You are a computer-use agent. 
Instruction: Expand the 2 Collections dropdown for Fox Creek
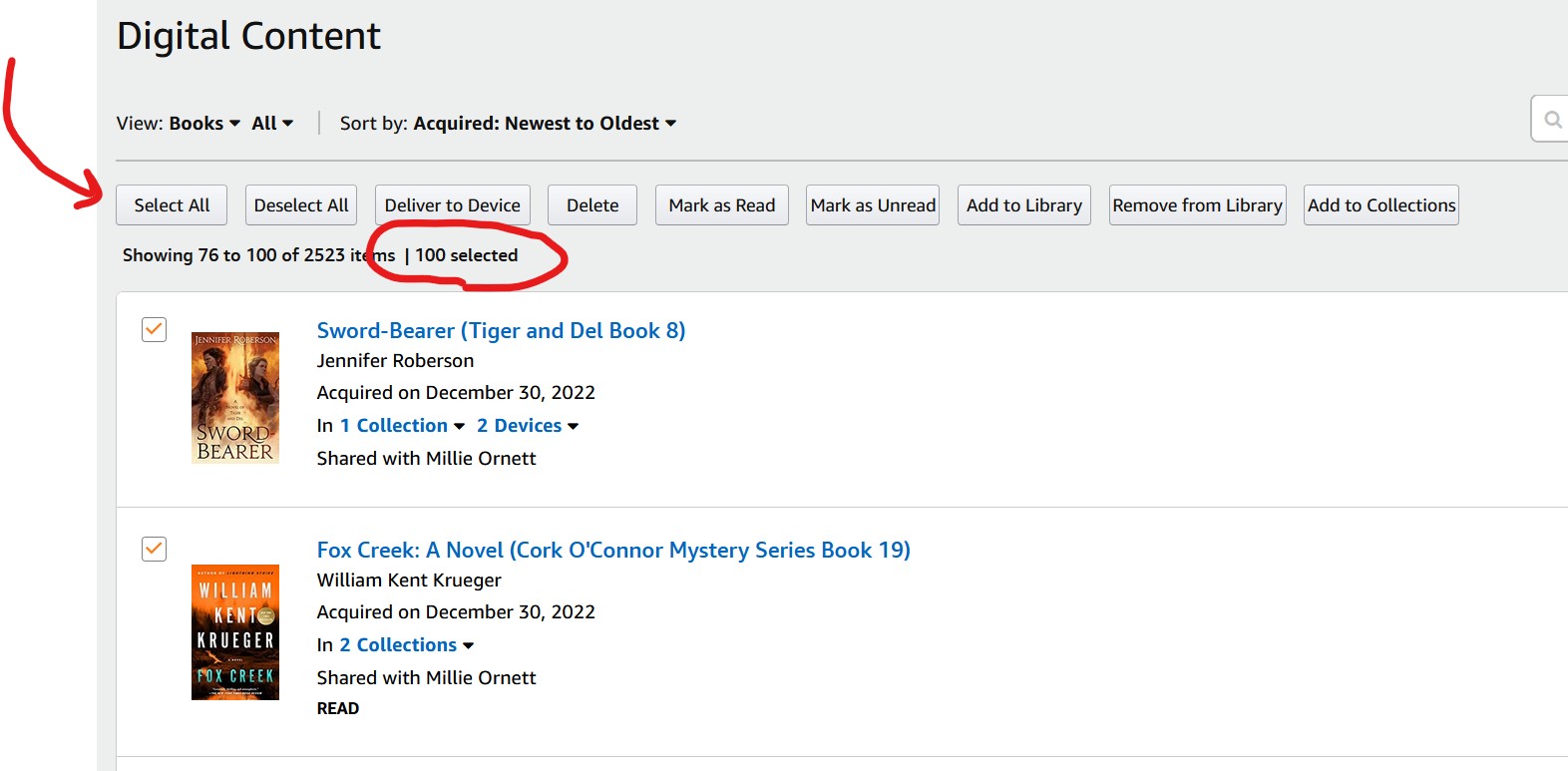tap(407, 644)
